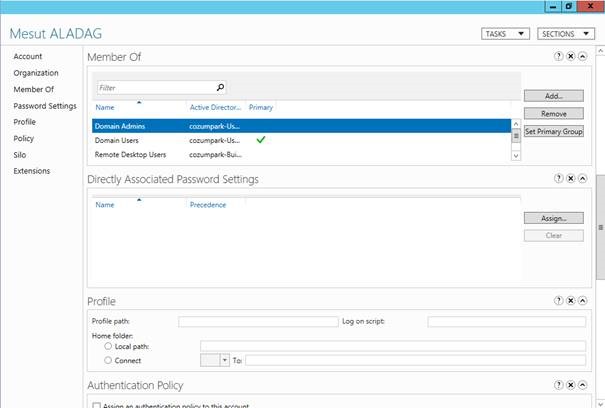Collapse Directly Associated Password Settings section

(x=583, y=178)
